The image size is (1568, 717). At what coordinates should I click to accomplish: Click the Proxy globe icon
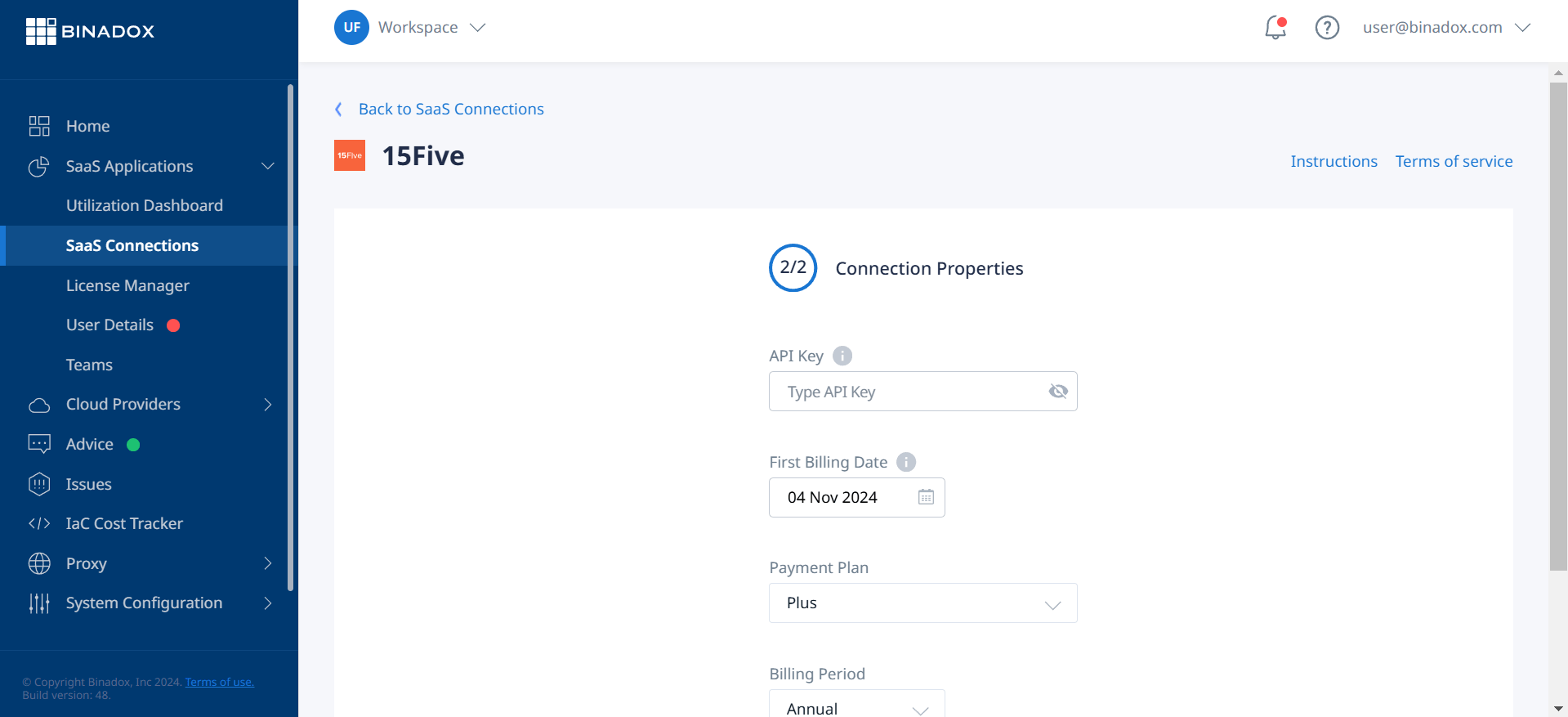39,563
